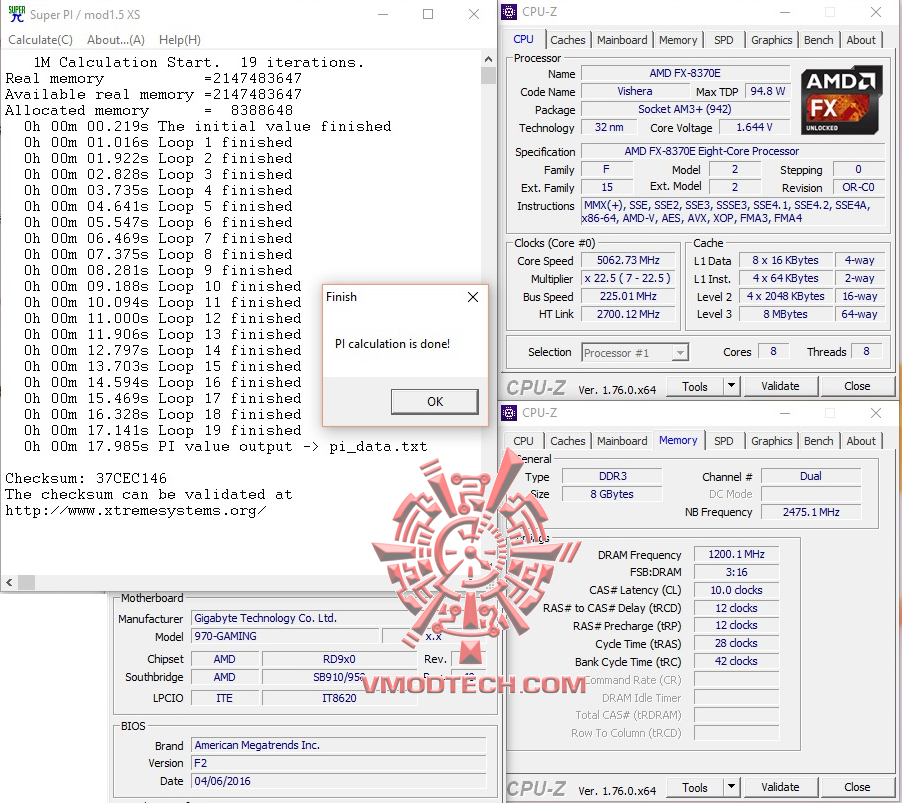Select the CPU tab in top CPU-Z window
This screenshot has width=902, height=803.
[523, 39]
